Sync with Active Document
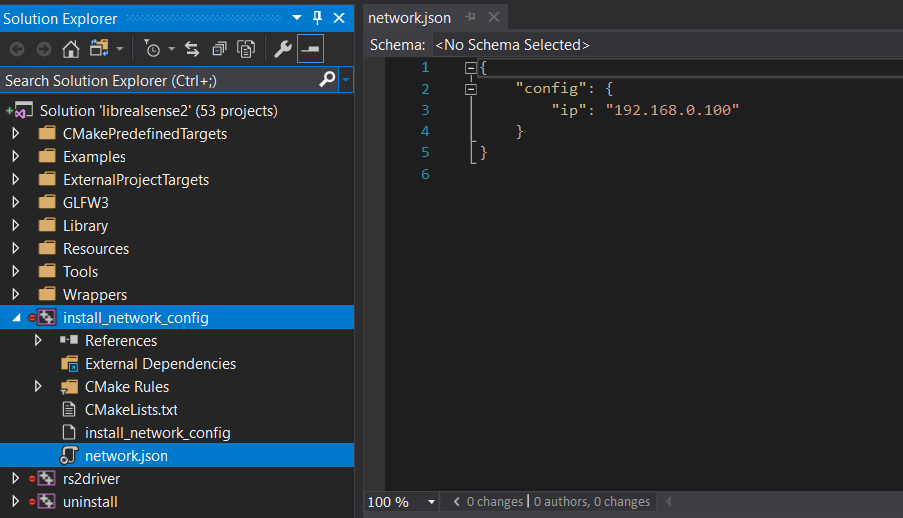The width and height of the screenshot is (903, 518). (x=192, y=50)
